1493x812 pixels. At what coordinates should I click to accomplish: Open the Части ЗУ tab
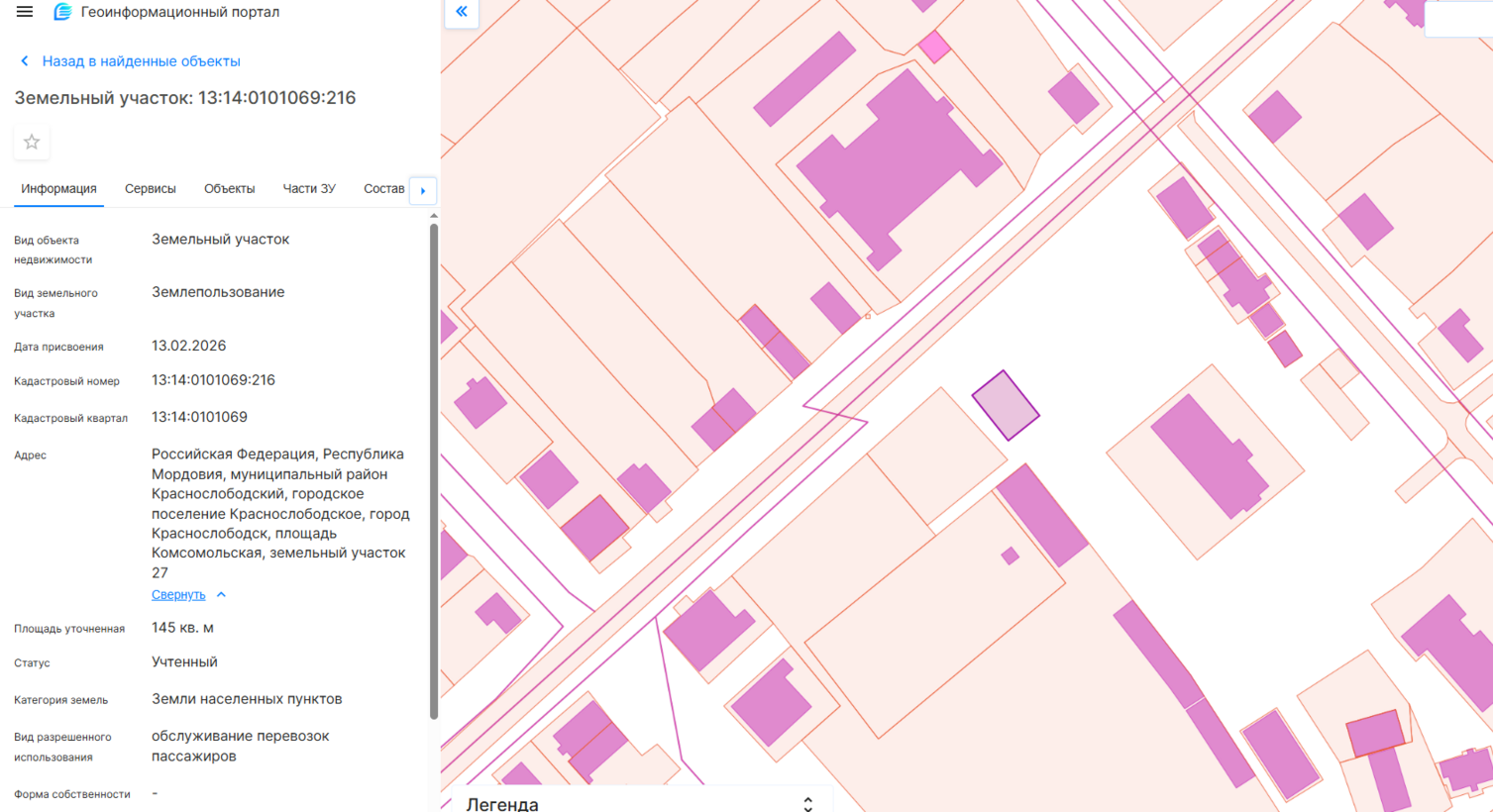click(309, 188)
